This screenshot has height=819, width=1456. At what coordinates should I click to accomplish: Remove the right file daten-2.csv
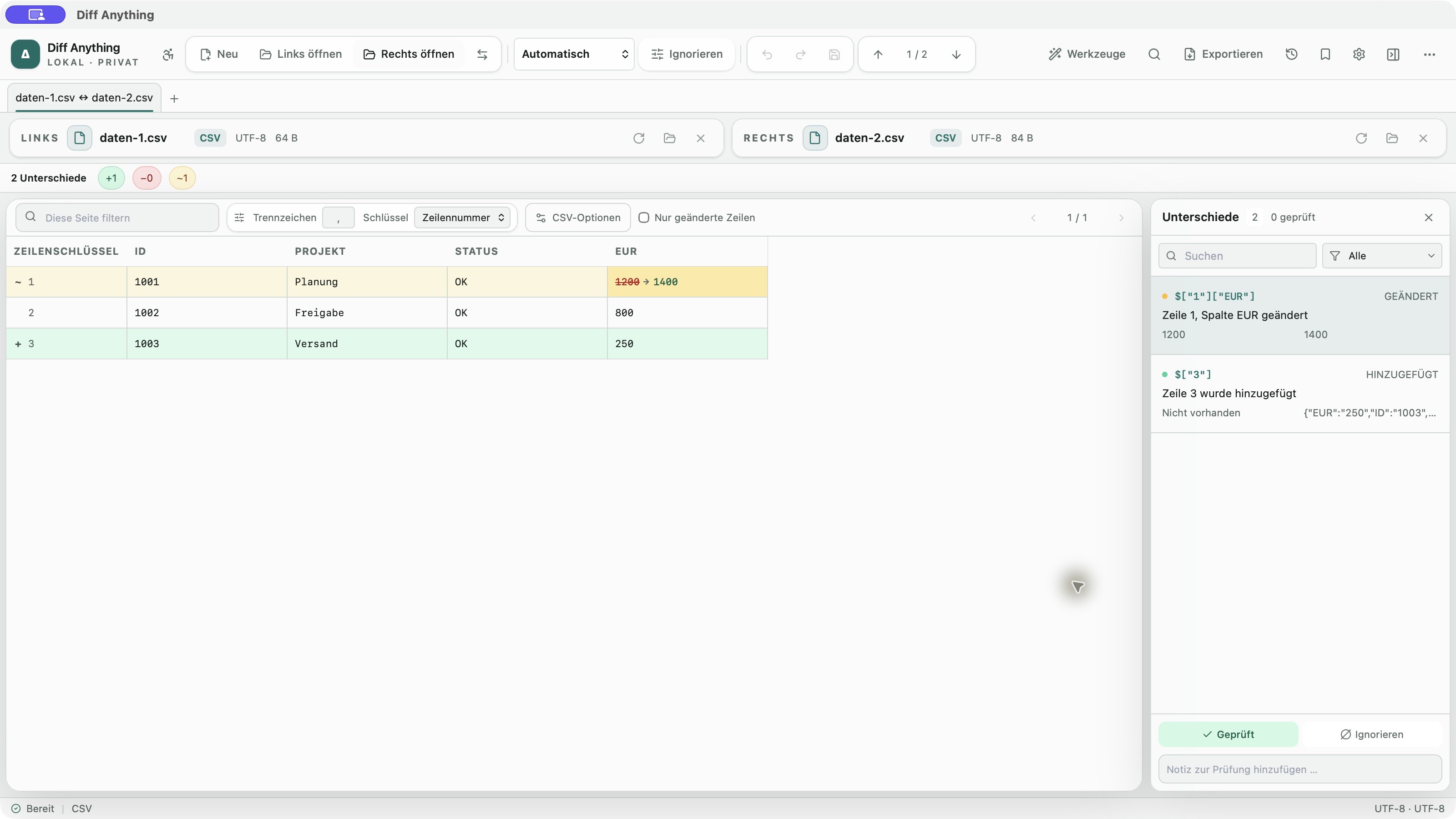point(1423,138)
